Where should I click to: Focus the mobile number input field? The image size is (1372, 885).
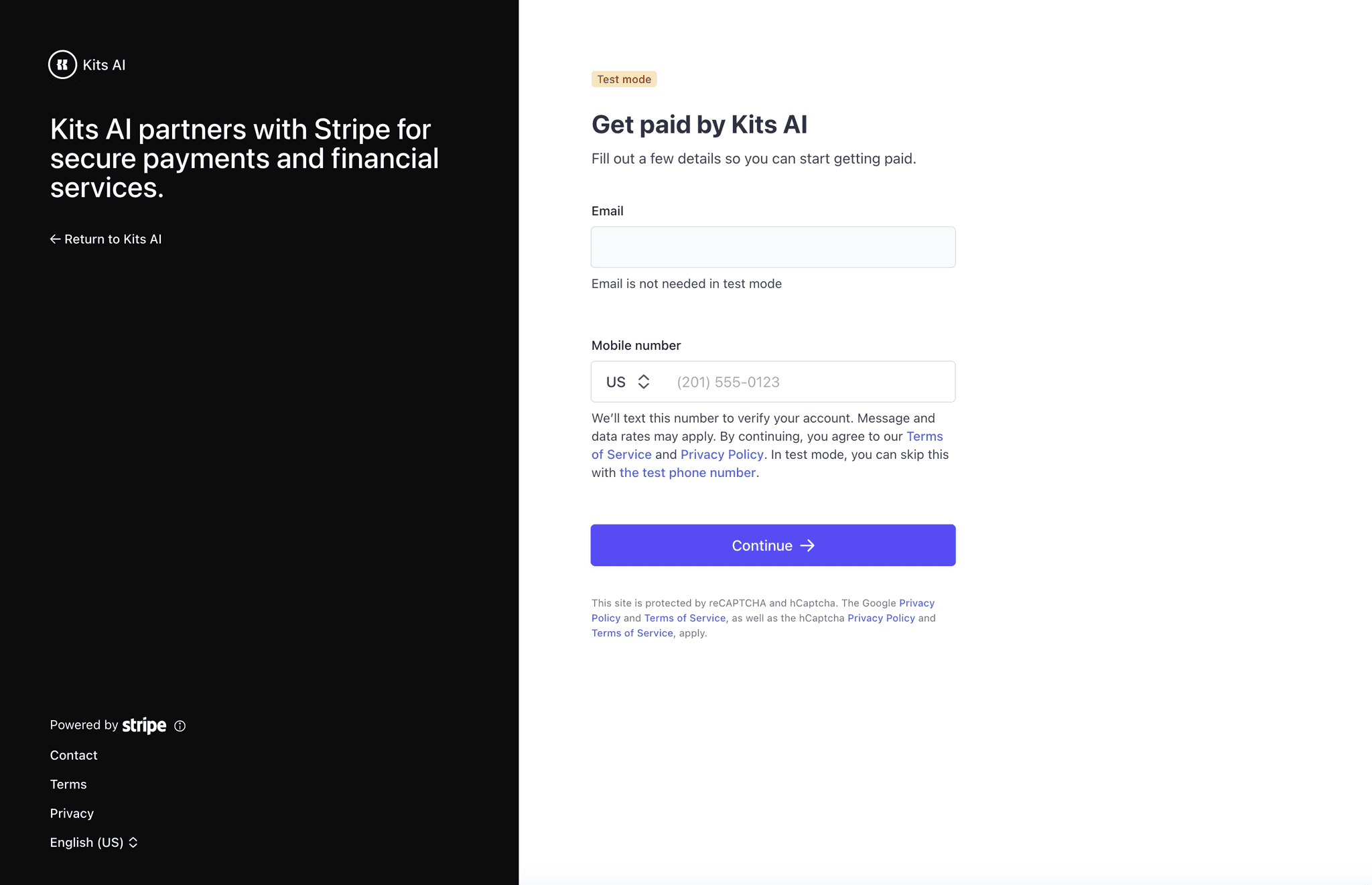809,382
